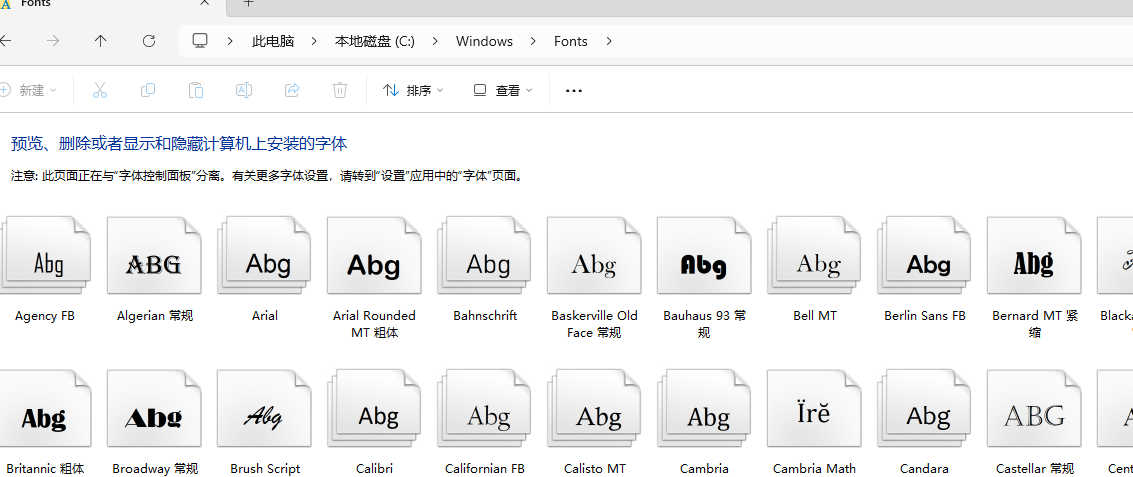Screen dimensions: 1133x477
Task: Select Arial Rounded MT bold font icon
Action: pos(374,257)
